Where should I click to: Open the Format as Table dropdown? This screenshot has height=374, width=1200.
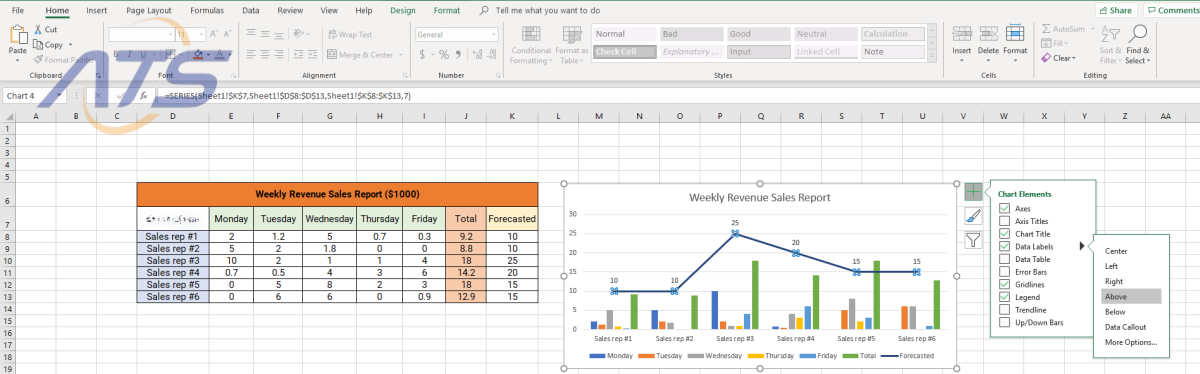571,44
